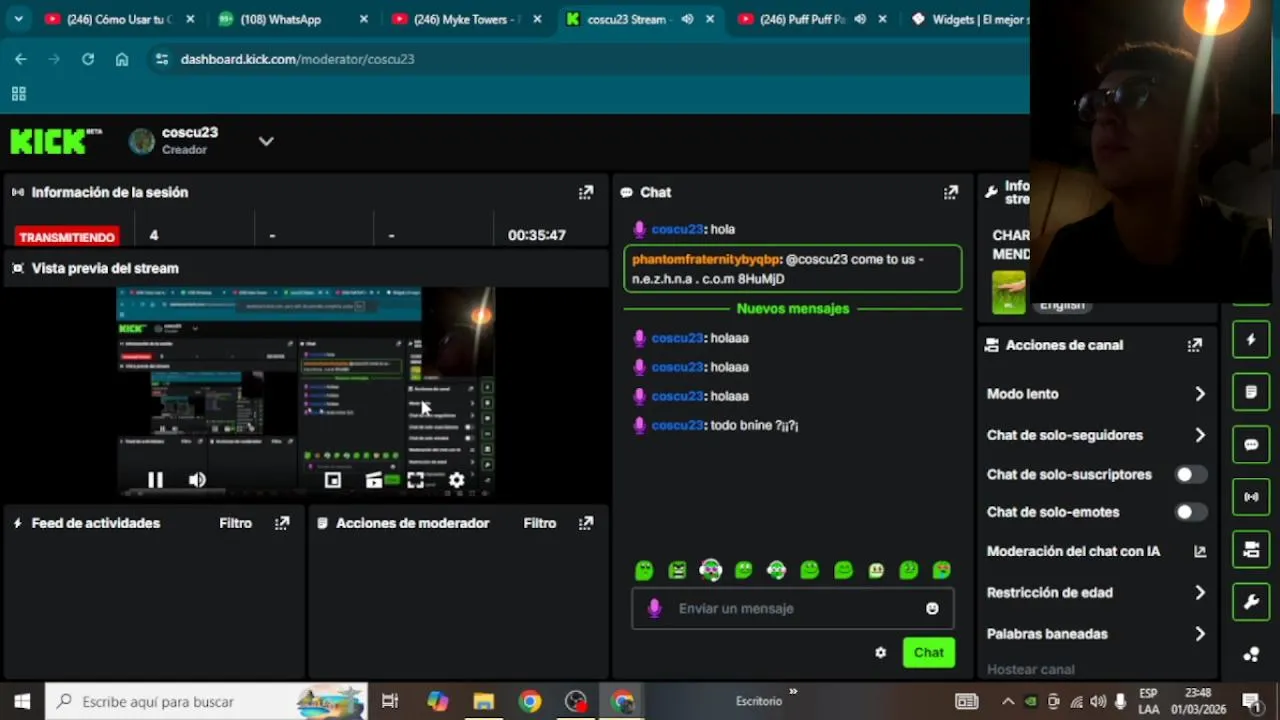Click the stream preview thumbnail
Viewport: 1280px width, 720px height.
click(306, 392)
